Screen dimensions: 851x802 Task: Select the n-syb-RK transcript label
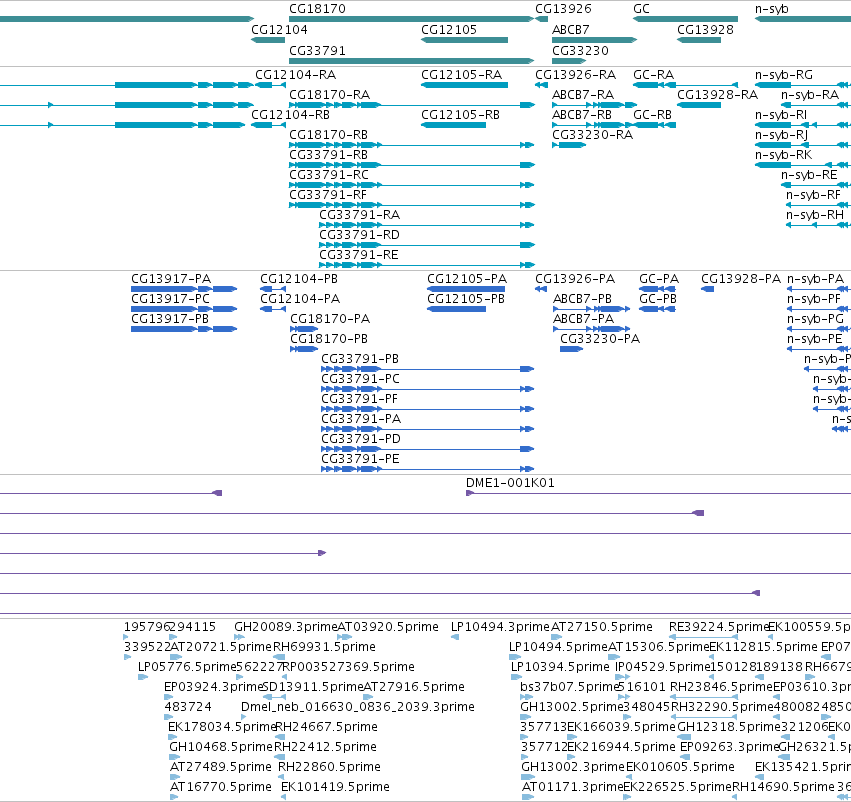(x=783, y=155)
